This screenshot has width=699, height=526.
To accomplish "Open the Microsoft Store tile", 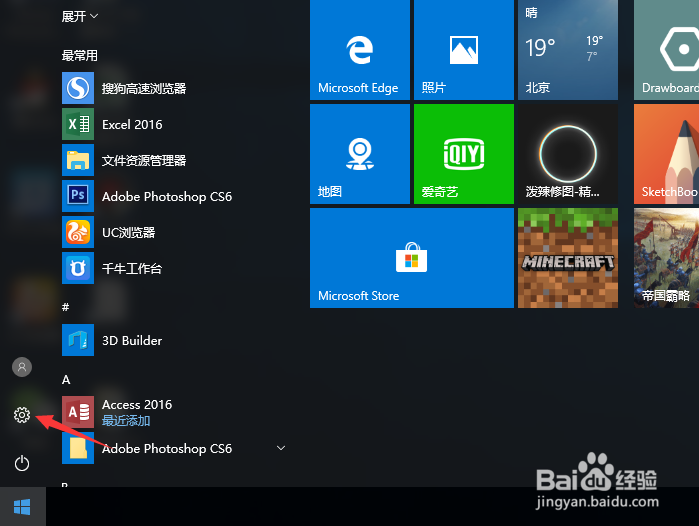I will point(412,258).
